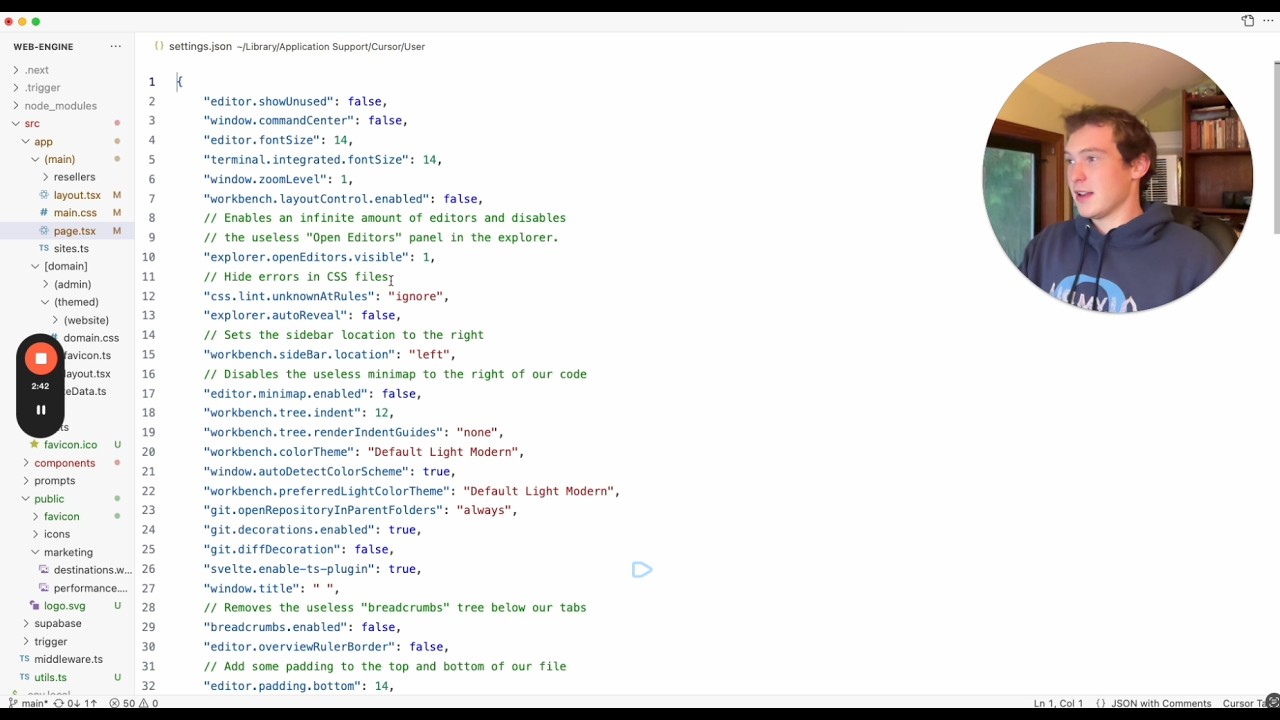Open the editor more actions ellipsis
The image size is (1280, 720).
click(x=1268, y=21)
